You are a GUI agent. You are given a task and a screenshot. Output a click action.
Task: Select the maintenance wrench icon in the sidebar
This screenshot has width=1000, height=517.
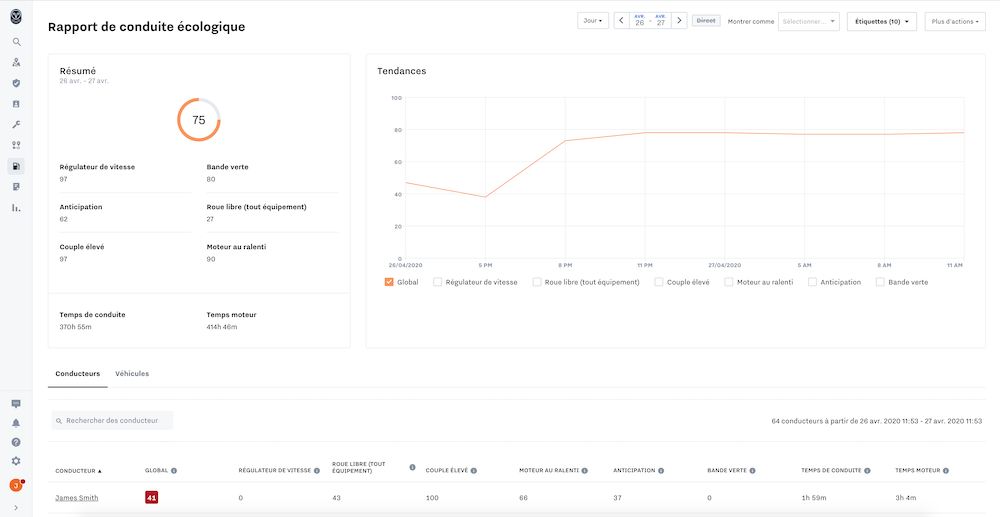17,124
